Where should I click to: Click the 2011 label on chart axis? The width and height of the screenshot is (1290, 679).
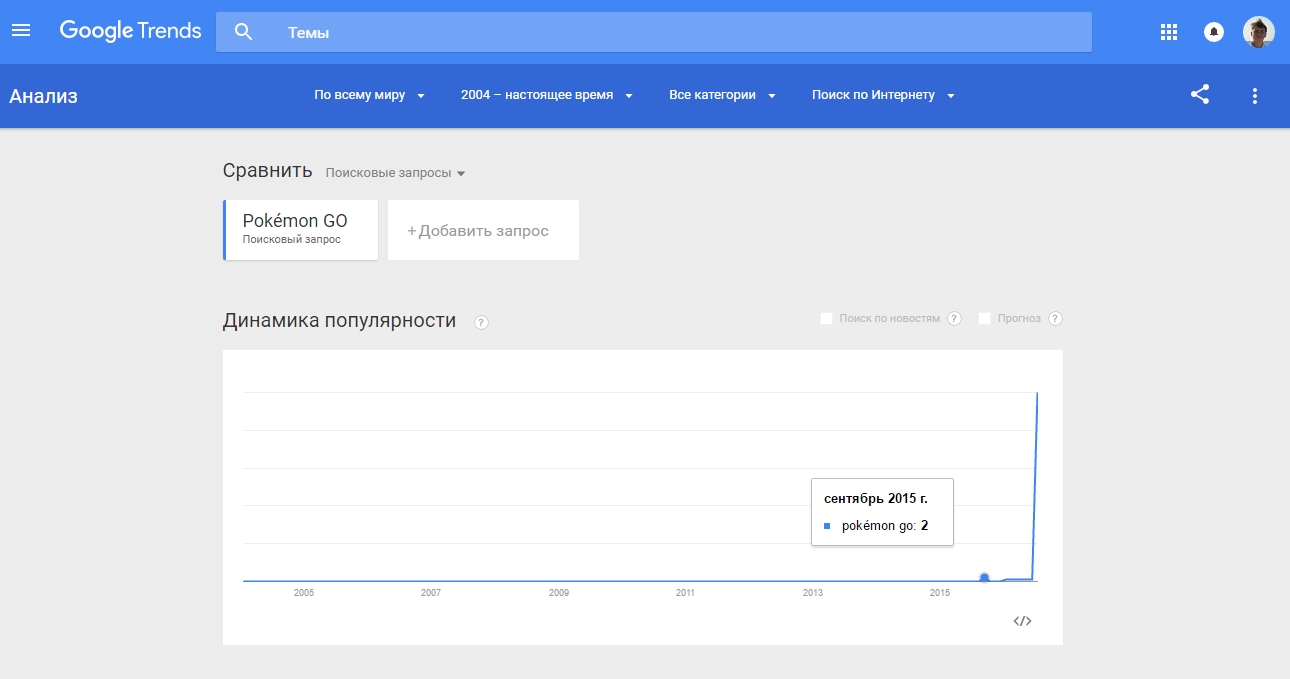click(685, 593)
